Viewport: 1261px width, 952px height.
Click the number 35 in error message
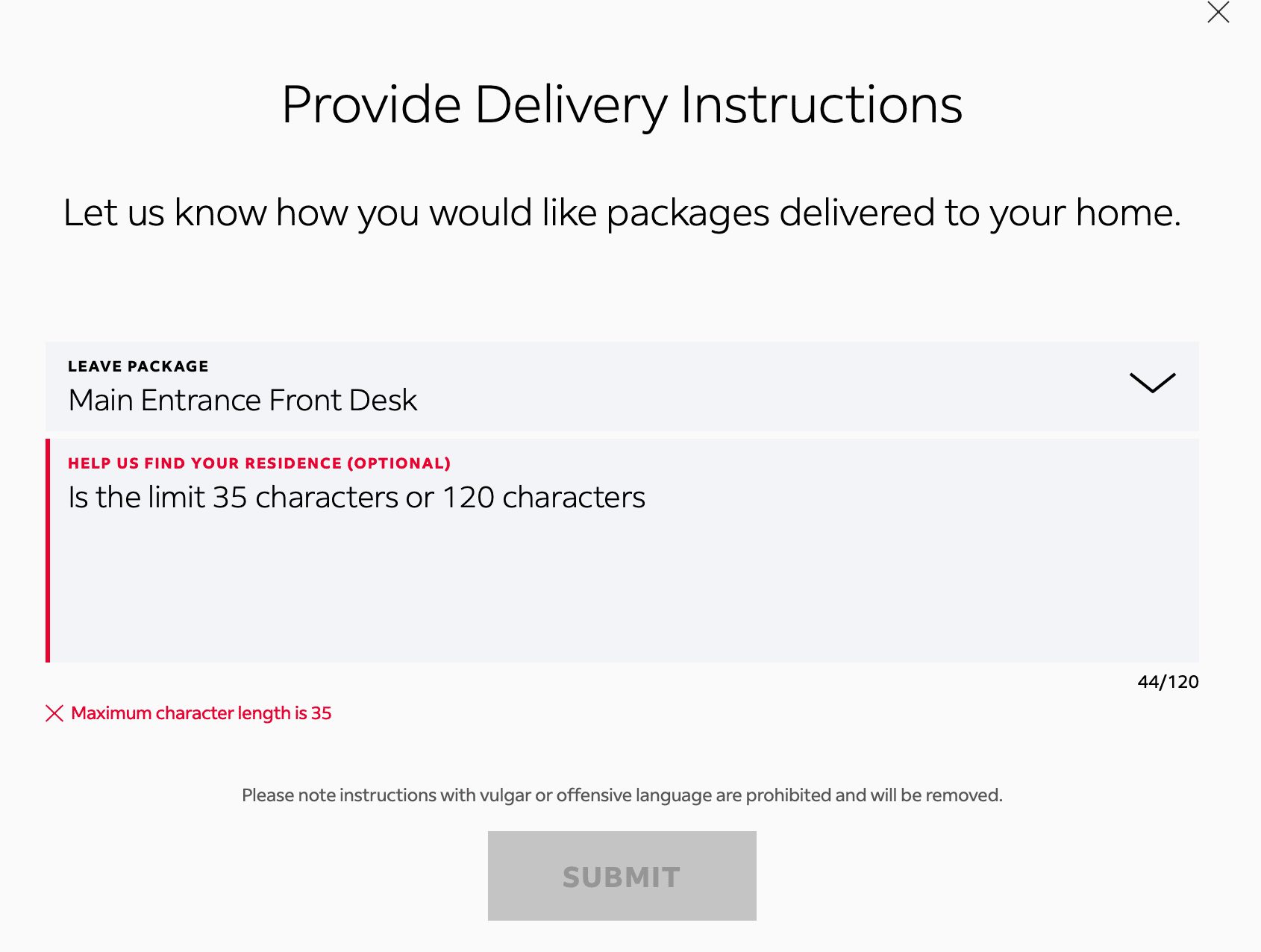click(322, 713)
